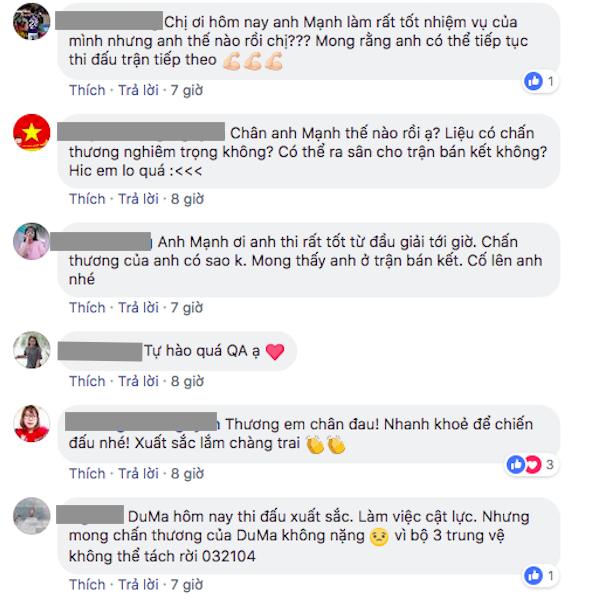Open the '7 giờ' timestamp of the DuMa comment

pyautogui.click(x=187, y=585)
